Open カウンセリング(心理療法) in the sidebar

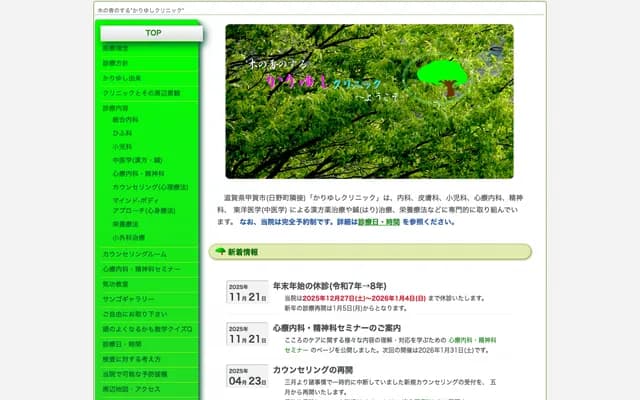150,187
